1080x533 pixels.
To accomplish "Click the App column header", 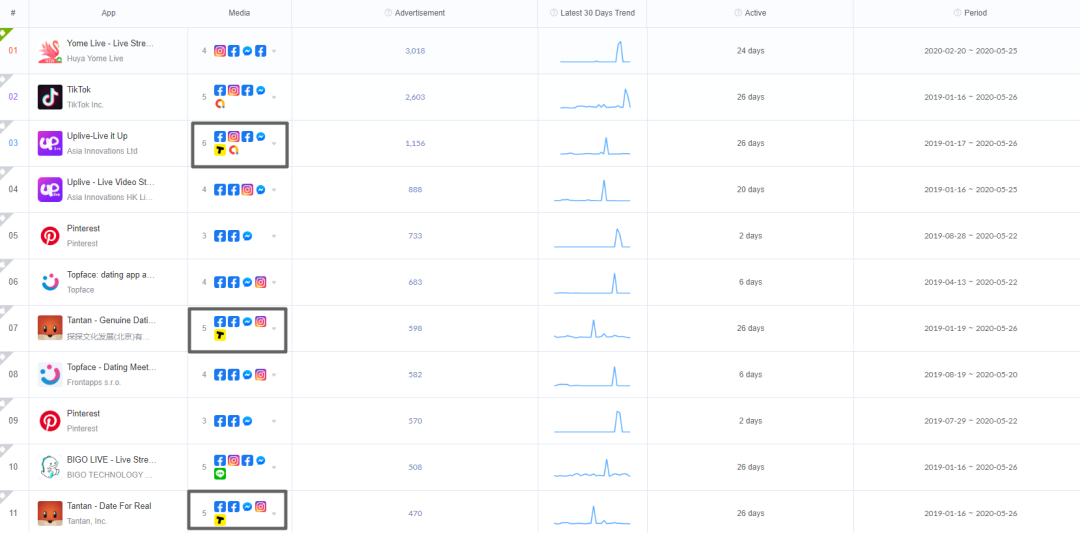I will click(x=108, y=13).
